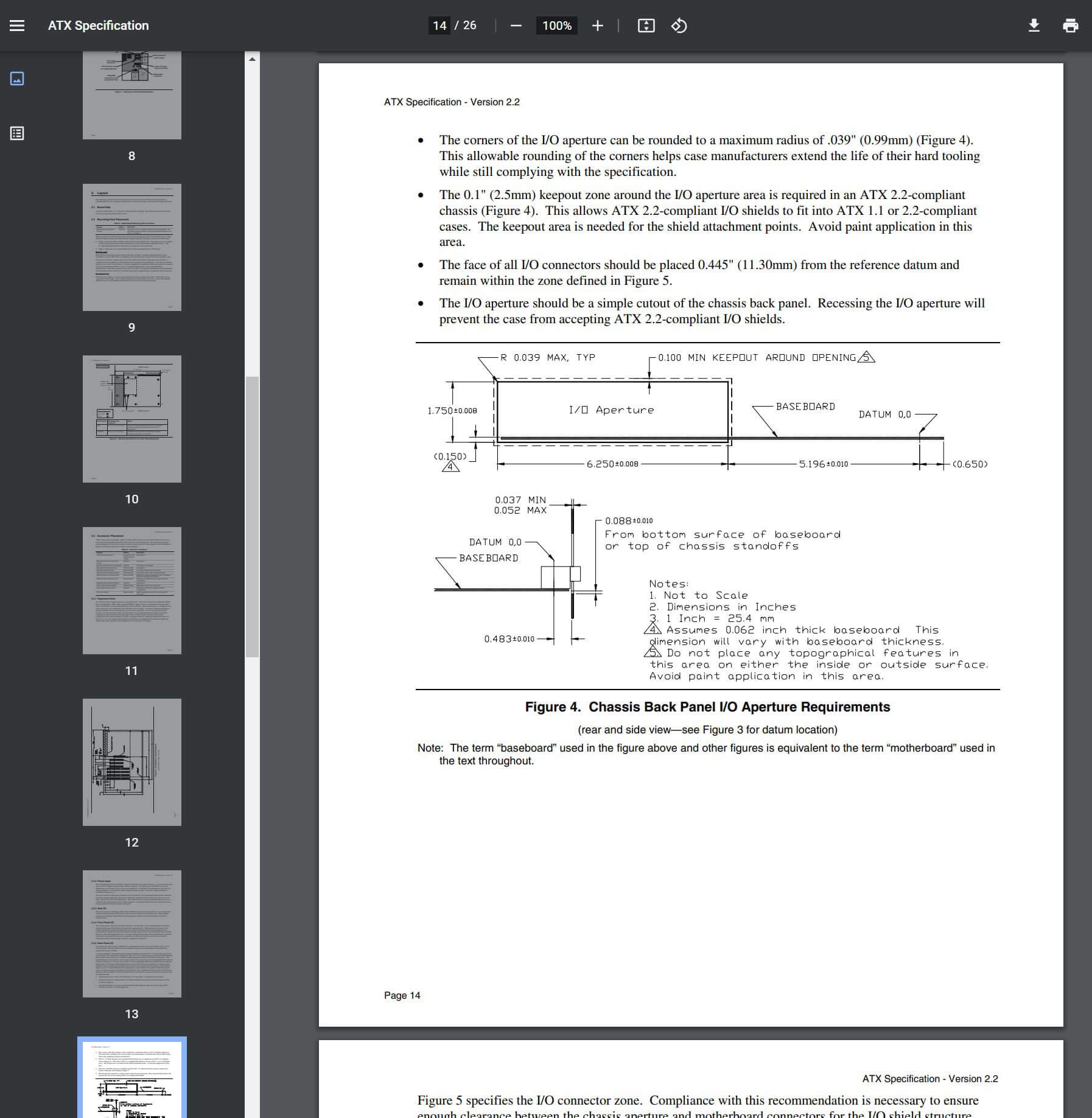
Task: Select the page 10 thumbnail
Action: [x=132, y=419]
